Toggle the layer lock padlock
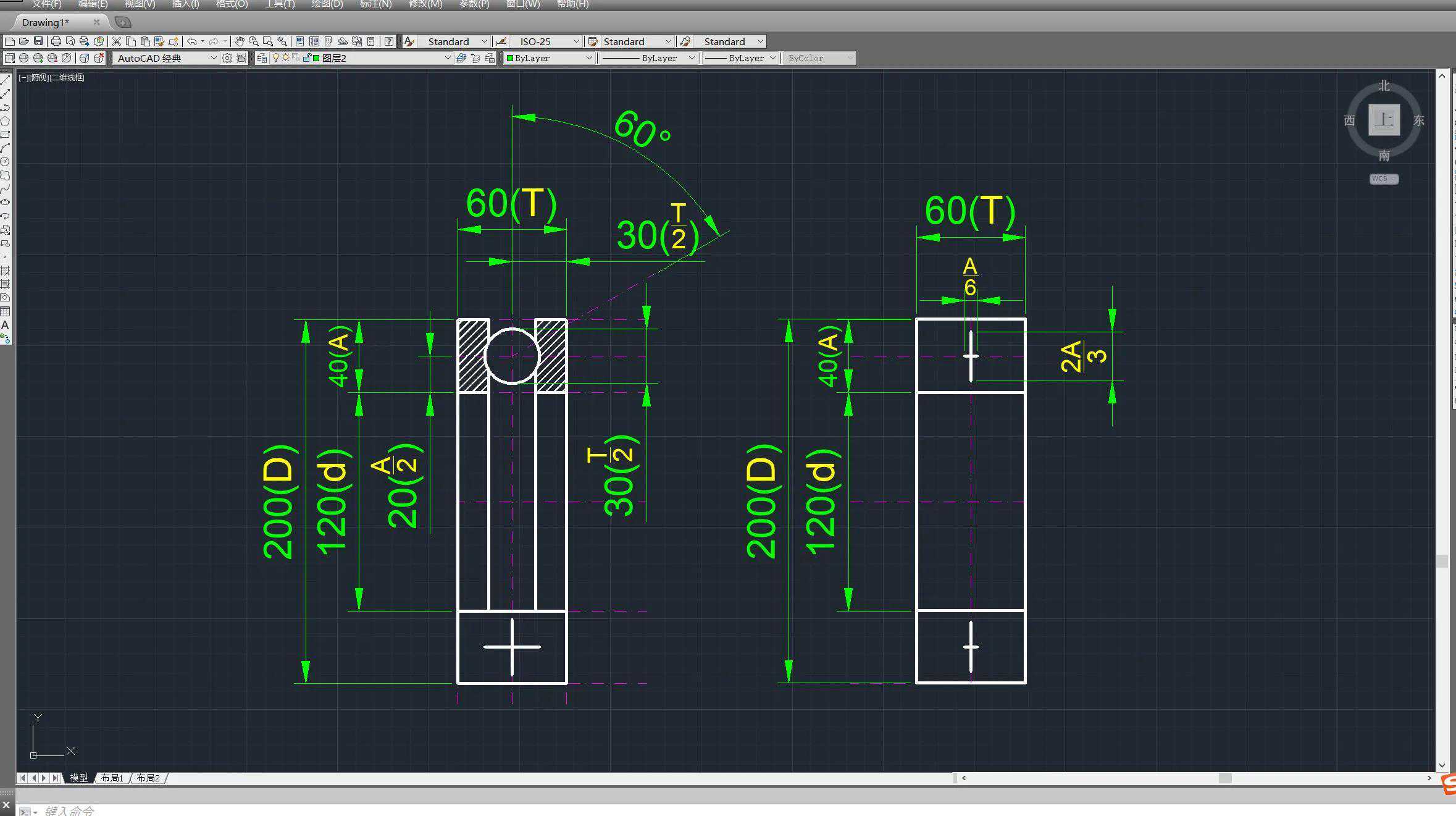Screen dimensions: 1456x816 [306, 58]
